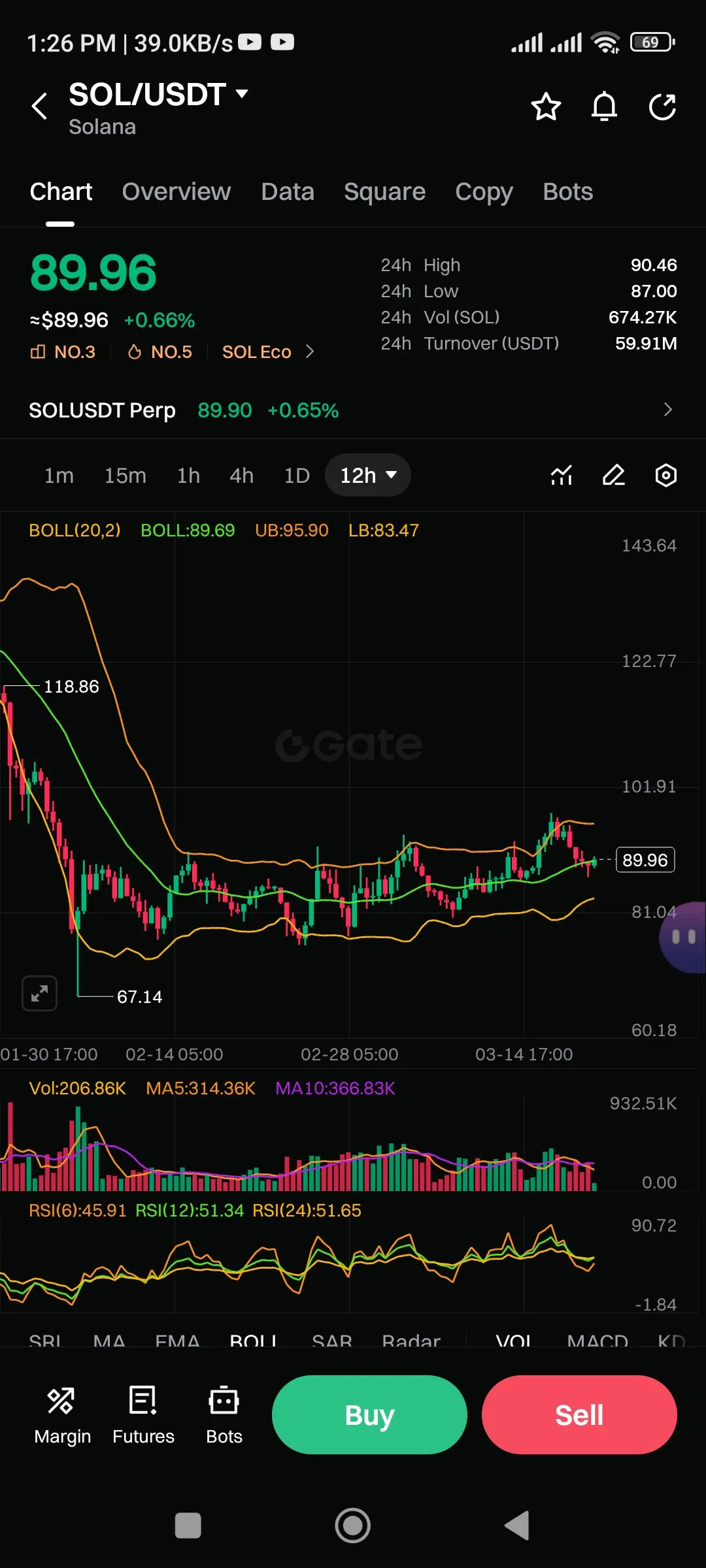Tap the 67.14 low price label
The height and width of the screenshot is (1568, 706).
pyautogui.click(x=139, y=996)
